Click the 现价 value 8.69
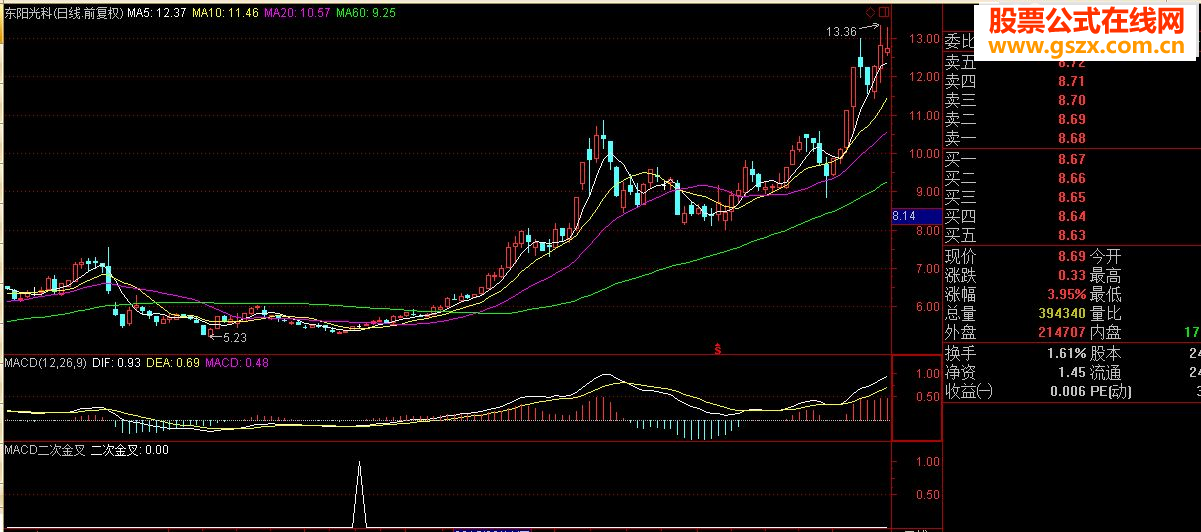The image size is (1201, 532). pyautogui.click(x=1071, y=256)
